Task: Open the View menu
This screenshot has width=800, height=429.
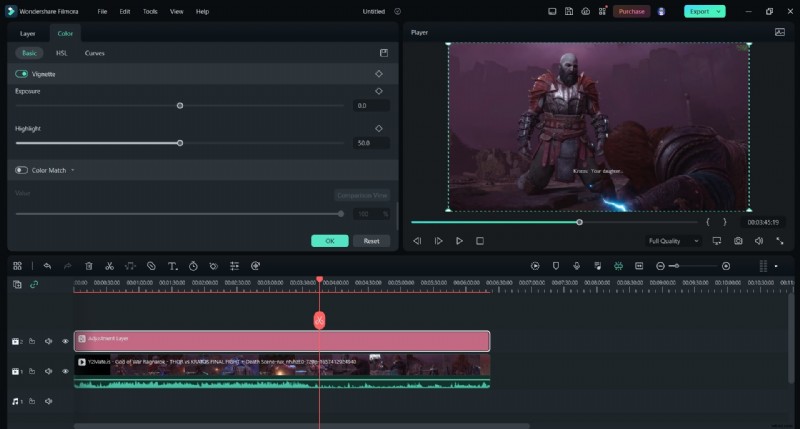Action: click(177, 11)
